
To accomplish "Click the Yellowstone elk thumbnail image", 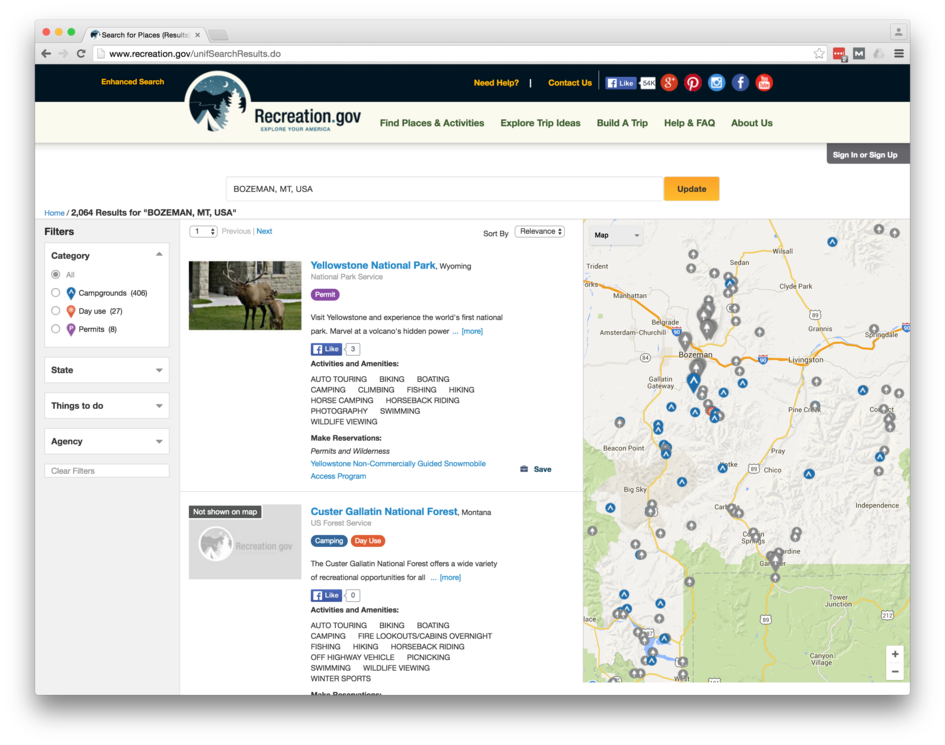I will pos(245,296).
